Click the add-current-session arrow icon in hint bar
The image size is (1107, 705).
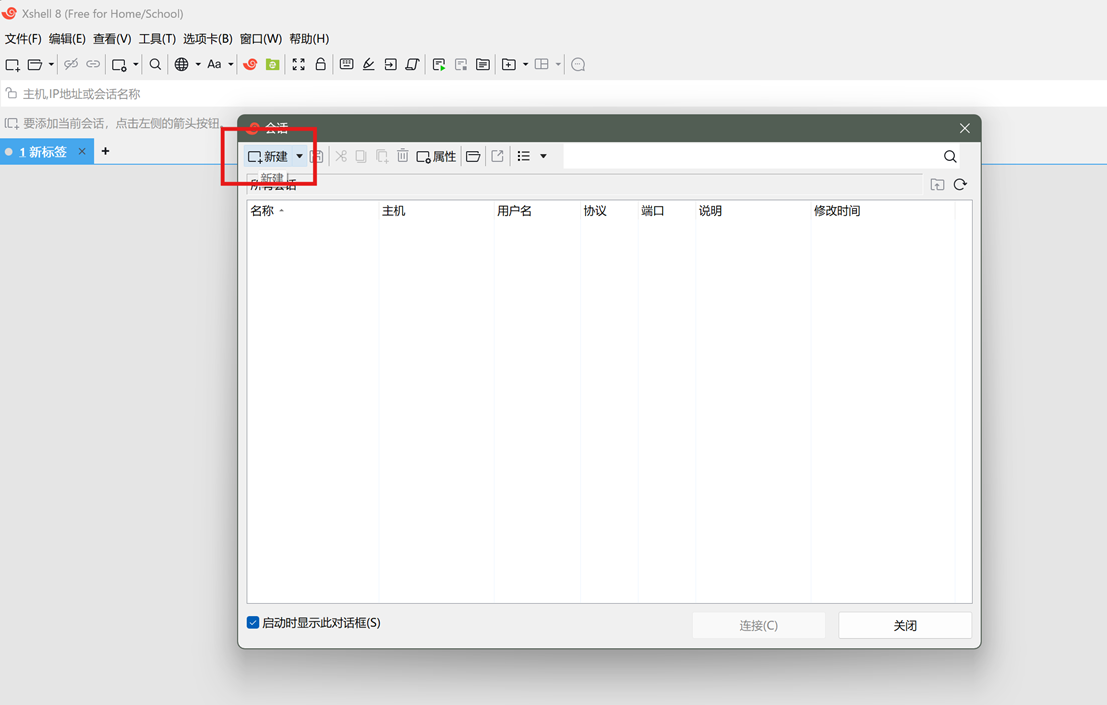[x=11, y=123]
